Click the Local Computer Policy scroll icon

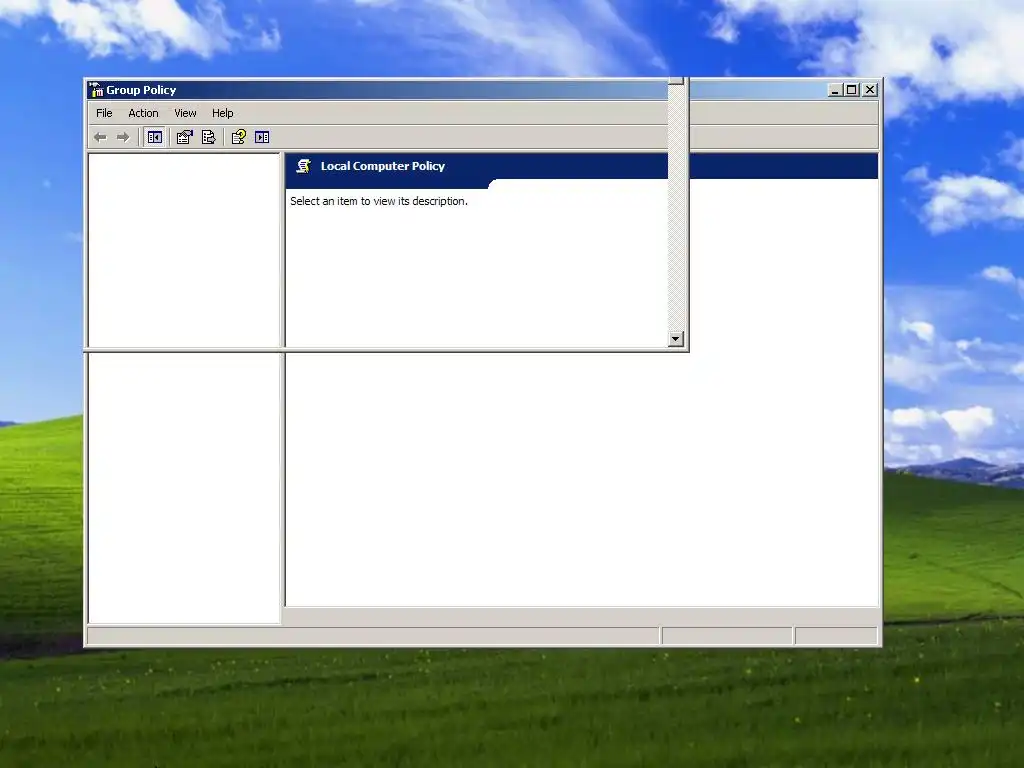click(x=303, y=166)
